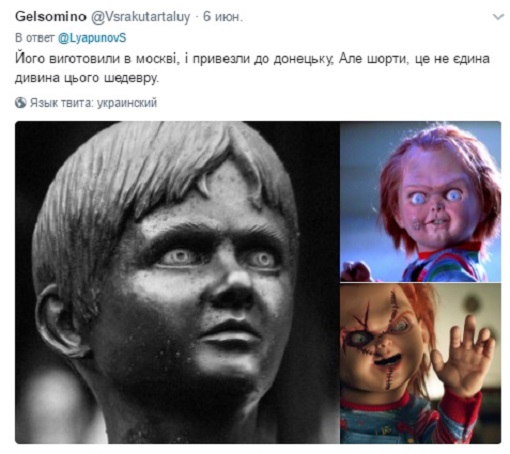Open Gelsomino's profile via display name
Viewport: 510px width, 454px height.
click(x=51, y=16)
